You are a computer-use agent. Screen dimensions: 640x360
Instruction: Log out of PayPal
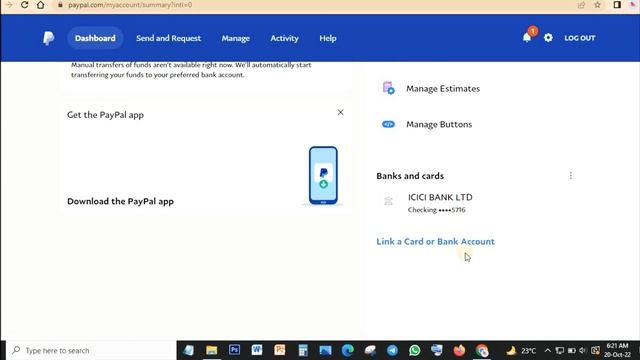580,38
